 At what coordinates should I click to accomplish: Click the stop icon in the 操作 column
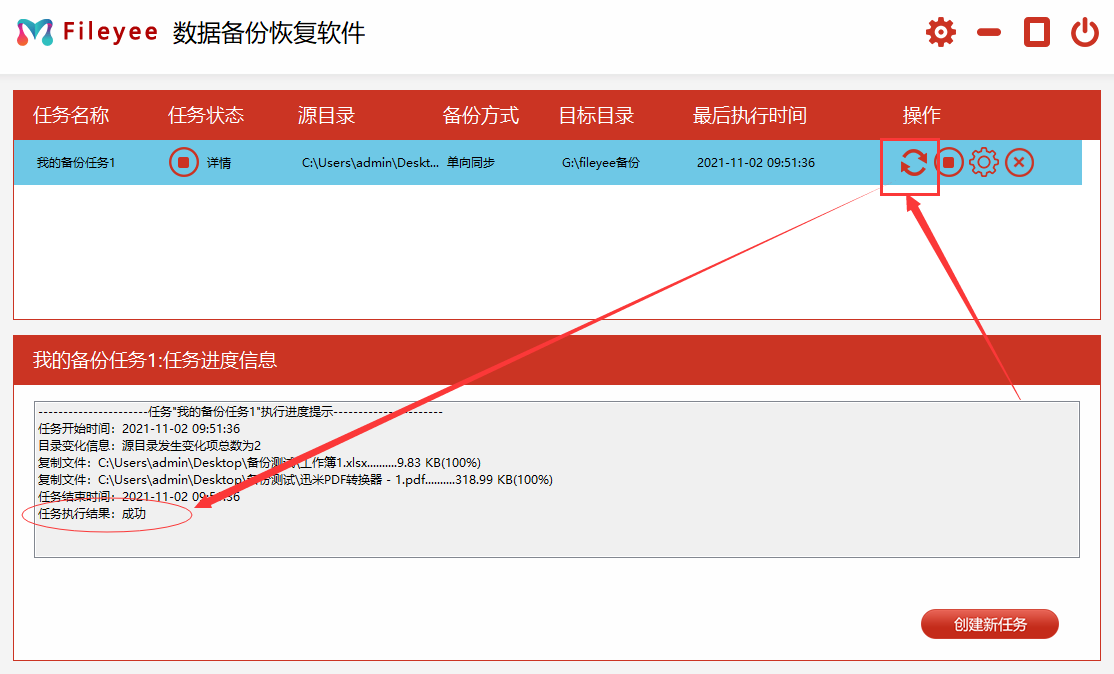coord(948,162)
